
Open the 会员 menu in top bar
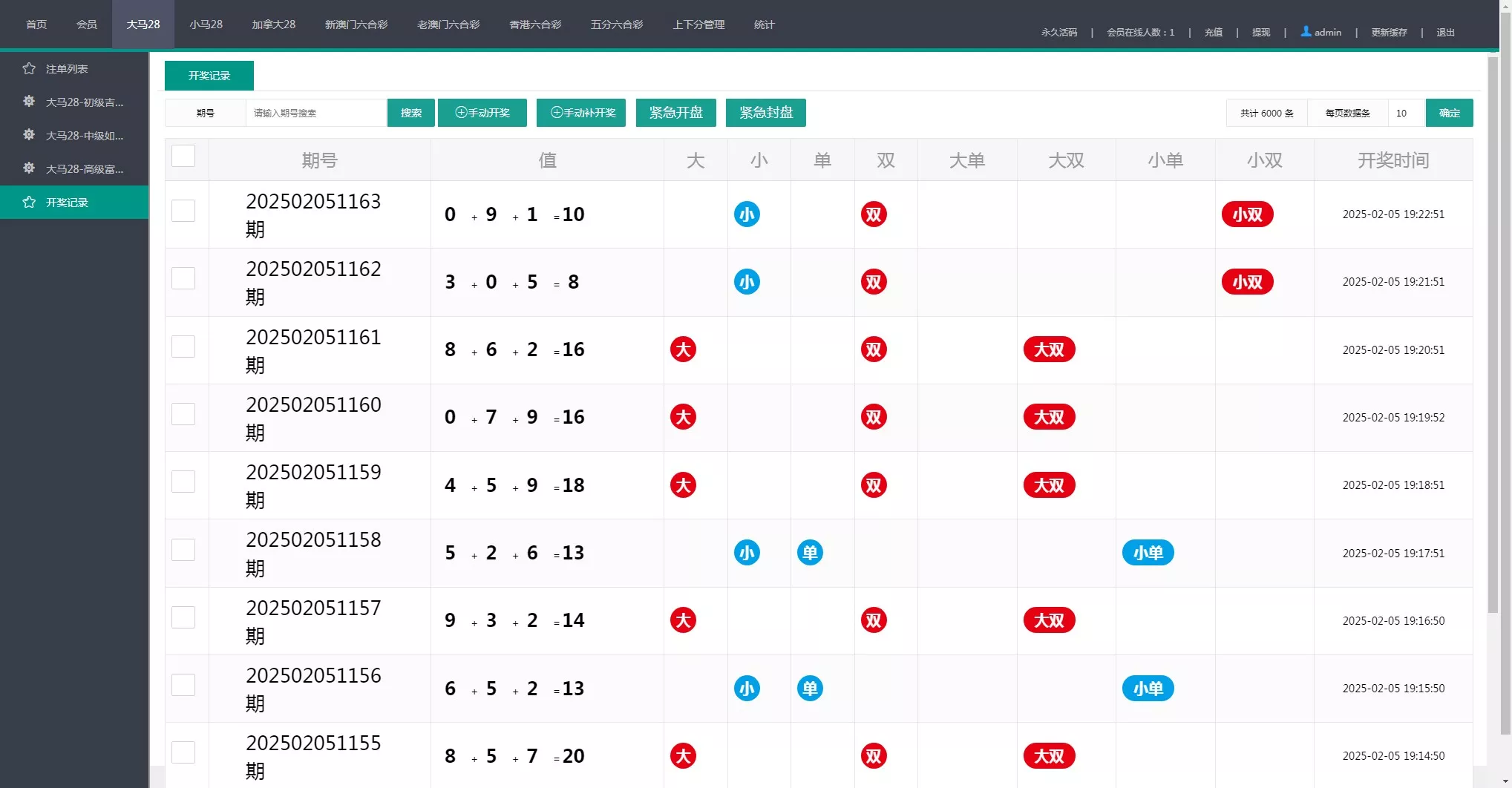click(x=87, y=24)
